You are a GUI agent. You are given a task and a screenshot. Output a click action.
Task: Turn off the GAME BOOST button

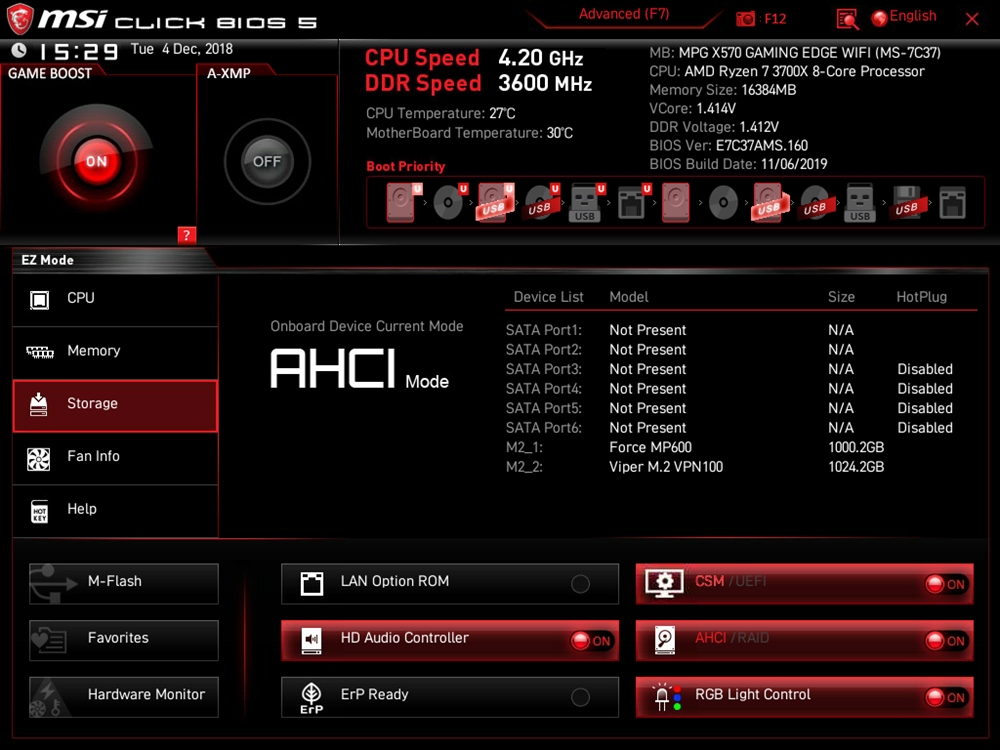coord(97,161)
